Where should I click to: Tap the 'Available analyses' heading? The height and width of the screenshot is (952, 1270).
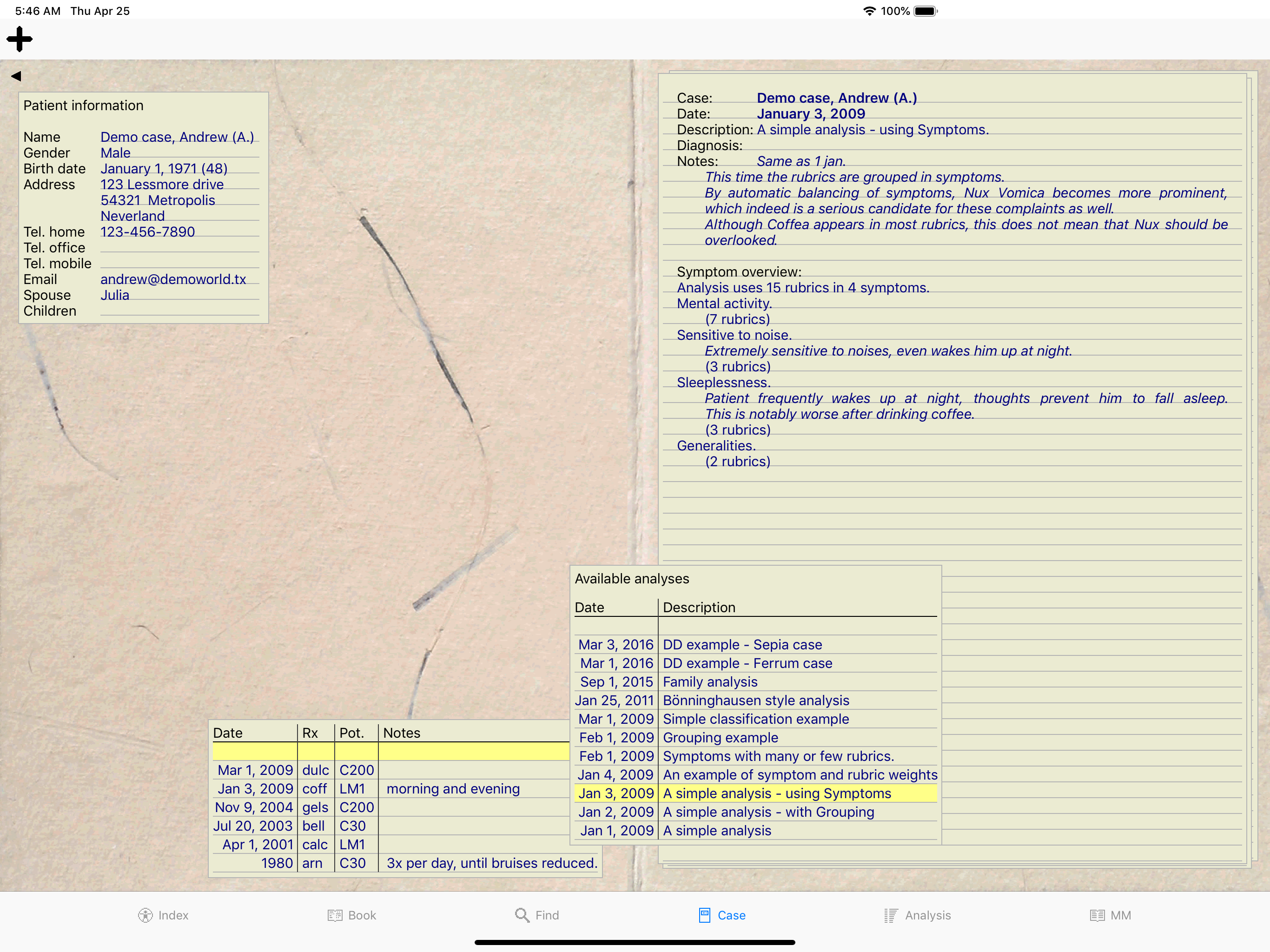pos(632,579)
